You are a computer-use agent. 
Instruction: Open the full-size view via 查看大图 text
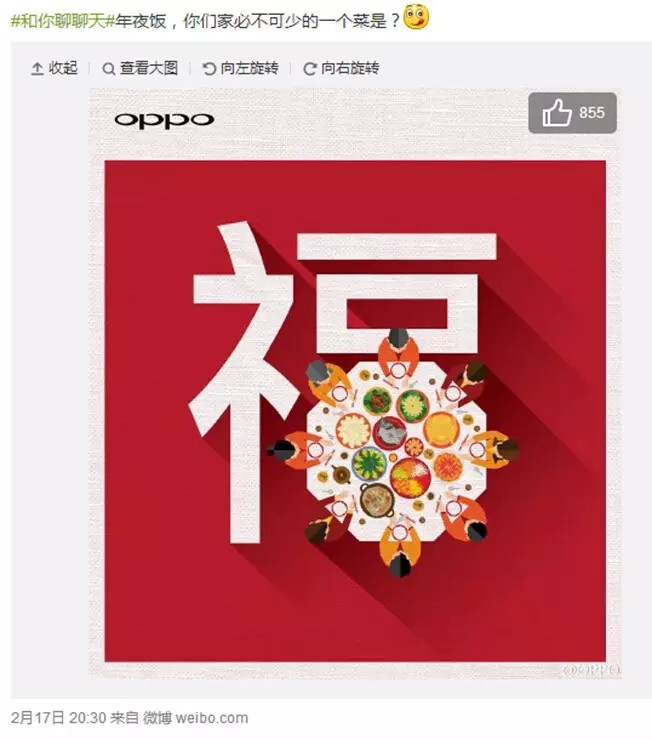(149, 68)
